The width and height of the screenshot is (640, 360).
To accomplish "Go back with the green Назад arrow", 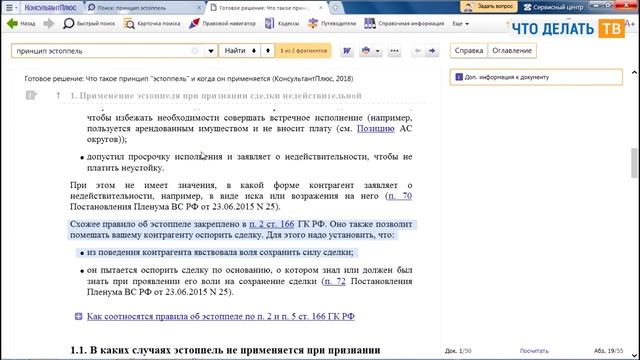I will pos(21,24).
